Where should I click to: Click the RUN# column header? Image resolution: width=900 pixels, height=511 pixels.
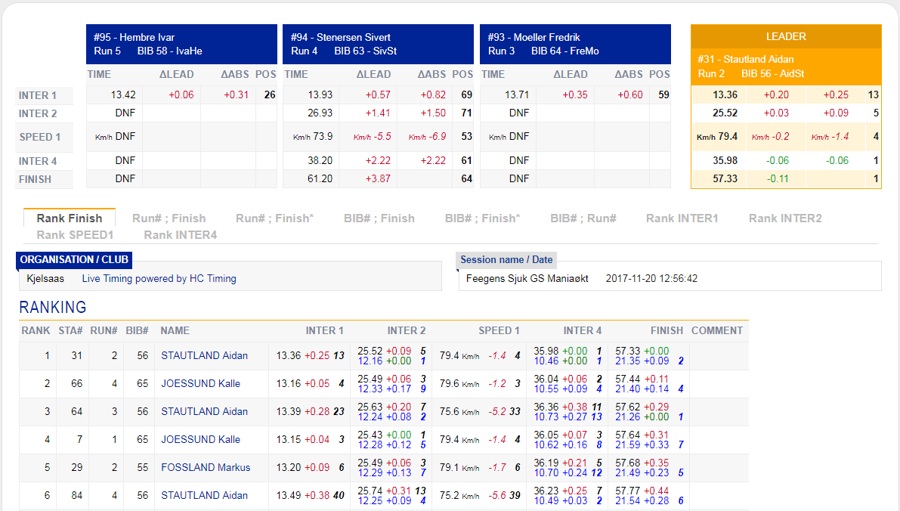click(x=104, y=331)
